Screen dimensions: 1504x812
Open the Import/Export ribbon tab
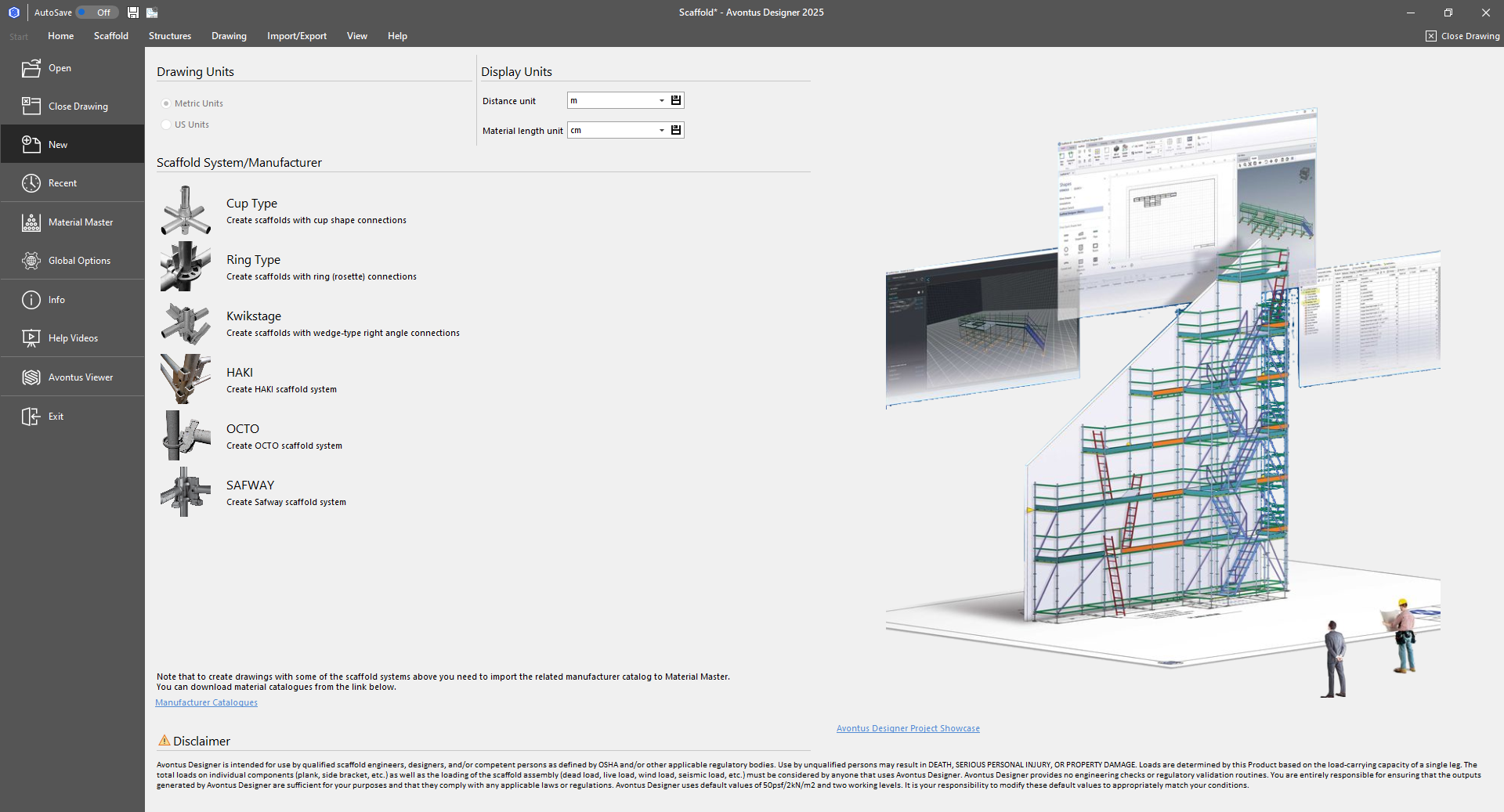click(x=297, y=36)
